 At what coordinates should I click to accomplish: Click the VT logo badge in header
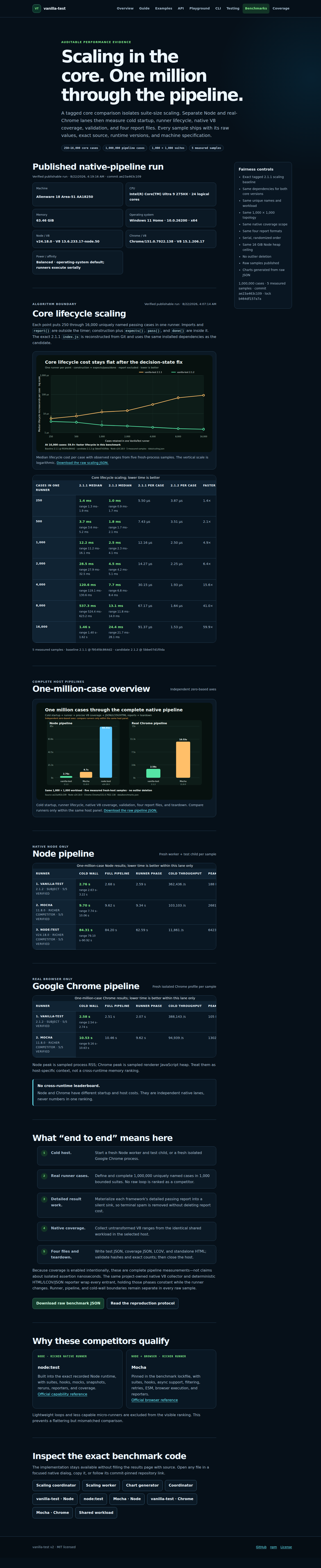tap(36, 9)
